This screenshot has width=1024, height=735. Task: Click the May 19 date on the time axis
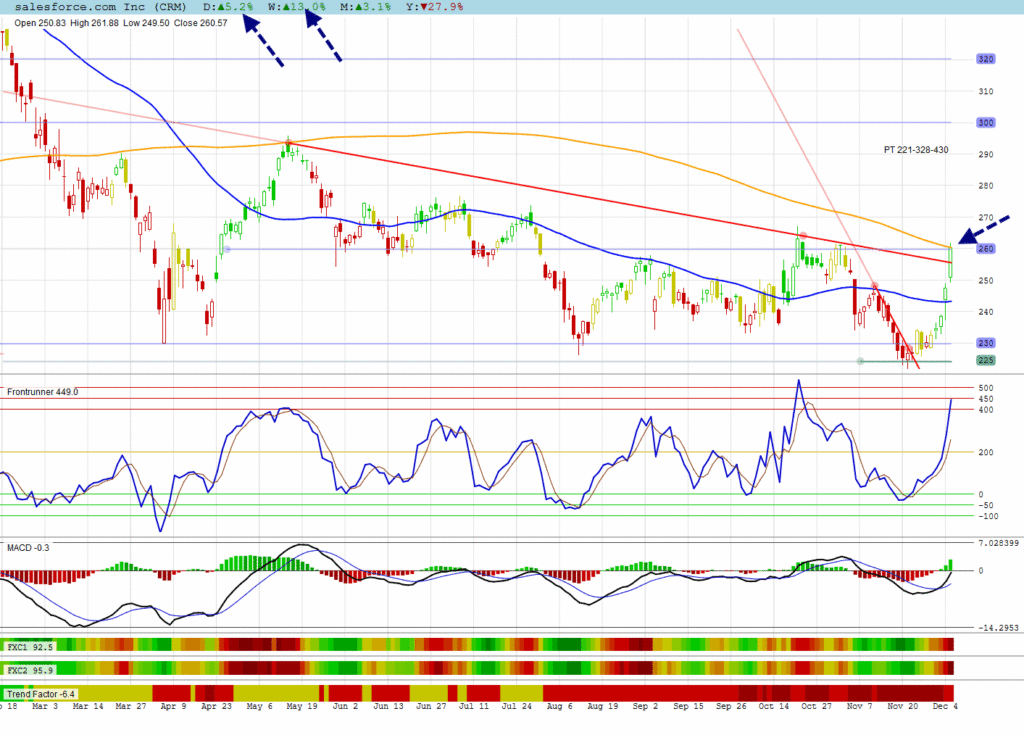301,706
